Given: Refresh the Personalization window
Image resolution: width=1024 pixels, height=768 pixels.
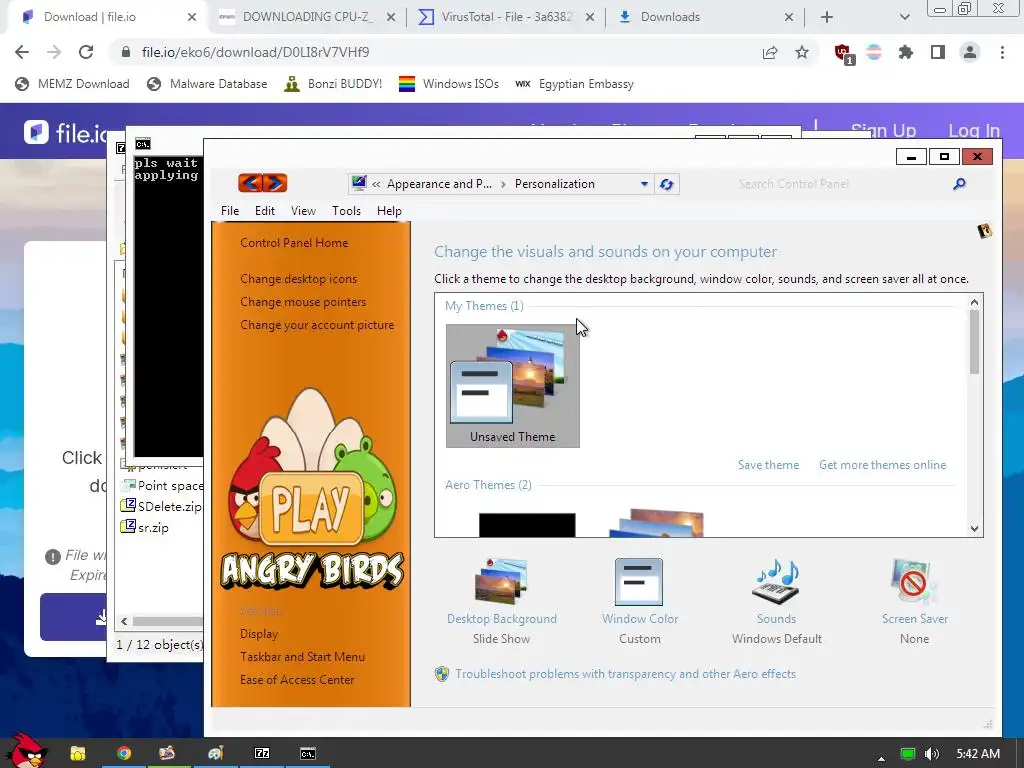Looking at the screenshot, I should tap(666, 184).
